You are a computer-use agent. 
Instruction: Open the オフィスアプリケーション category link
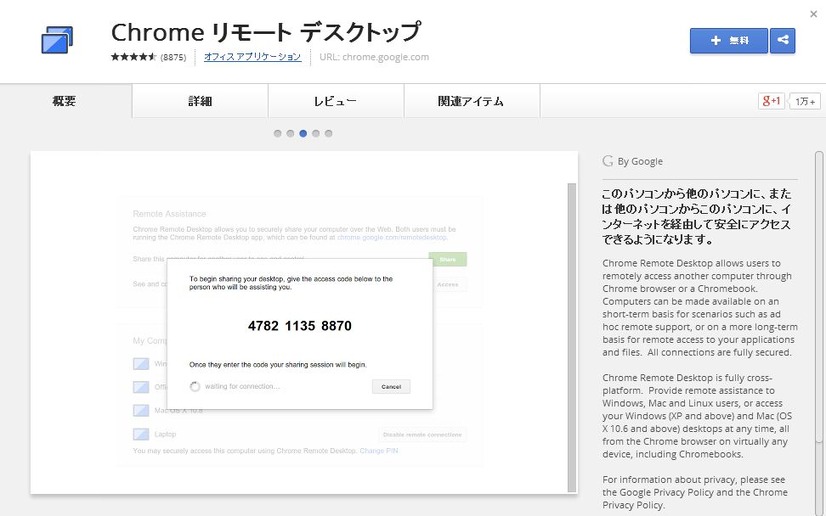(x=252, y=57)
